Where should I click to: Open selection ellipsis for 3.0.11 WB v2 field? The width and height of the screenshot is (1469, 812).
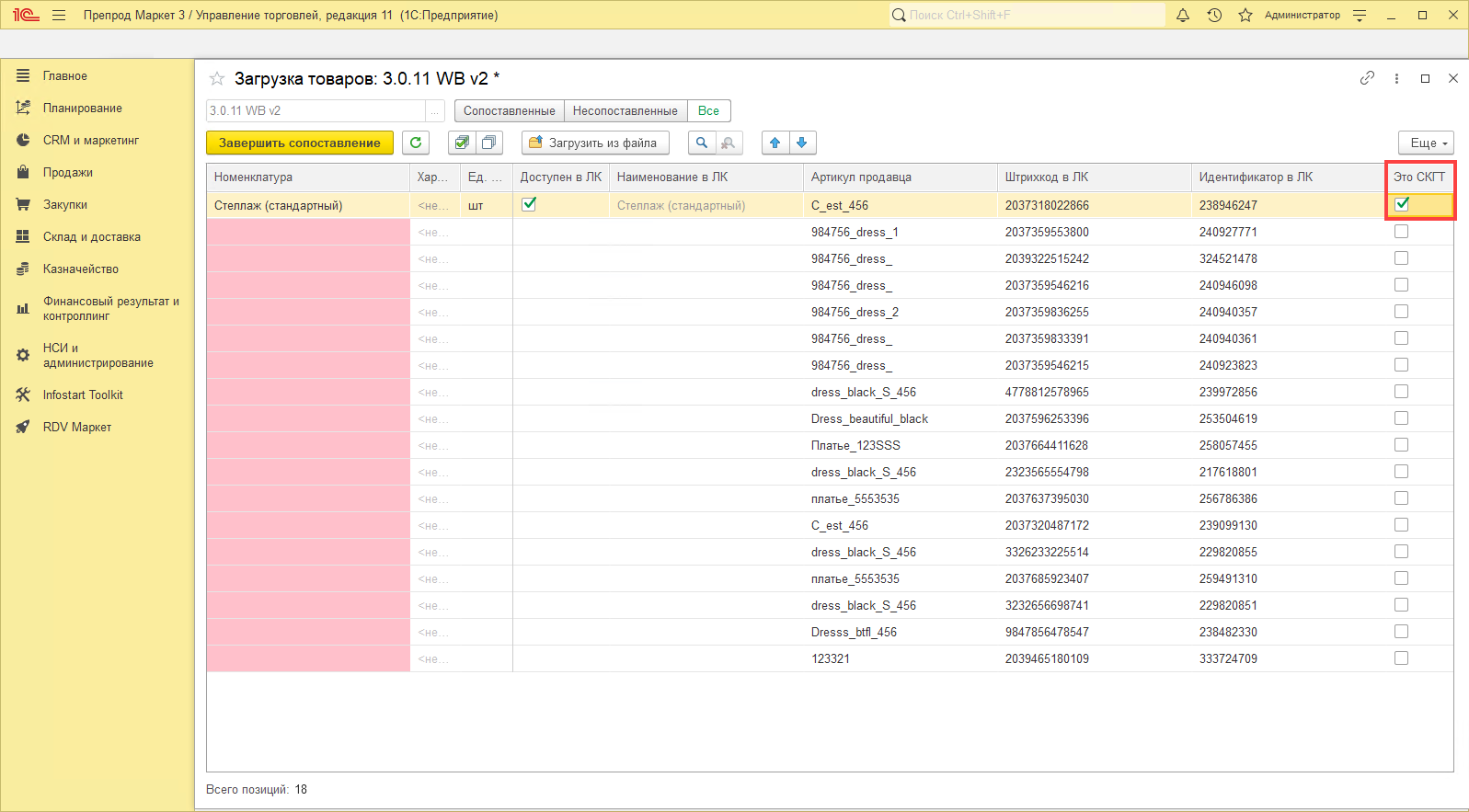pyautogui.click(x=435, y=110)
